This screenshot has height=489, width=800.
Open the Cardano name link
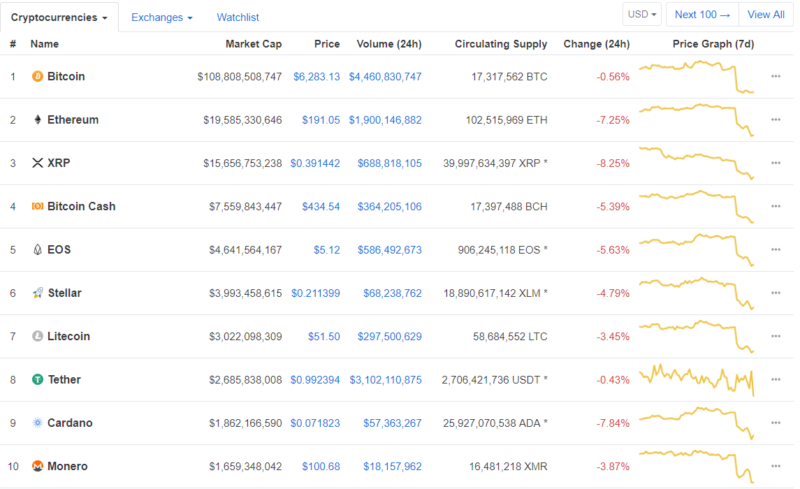click(x=70, y=423)
